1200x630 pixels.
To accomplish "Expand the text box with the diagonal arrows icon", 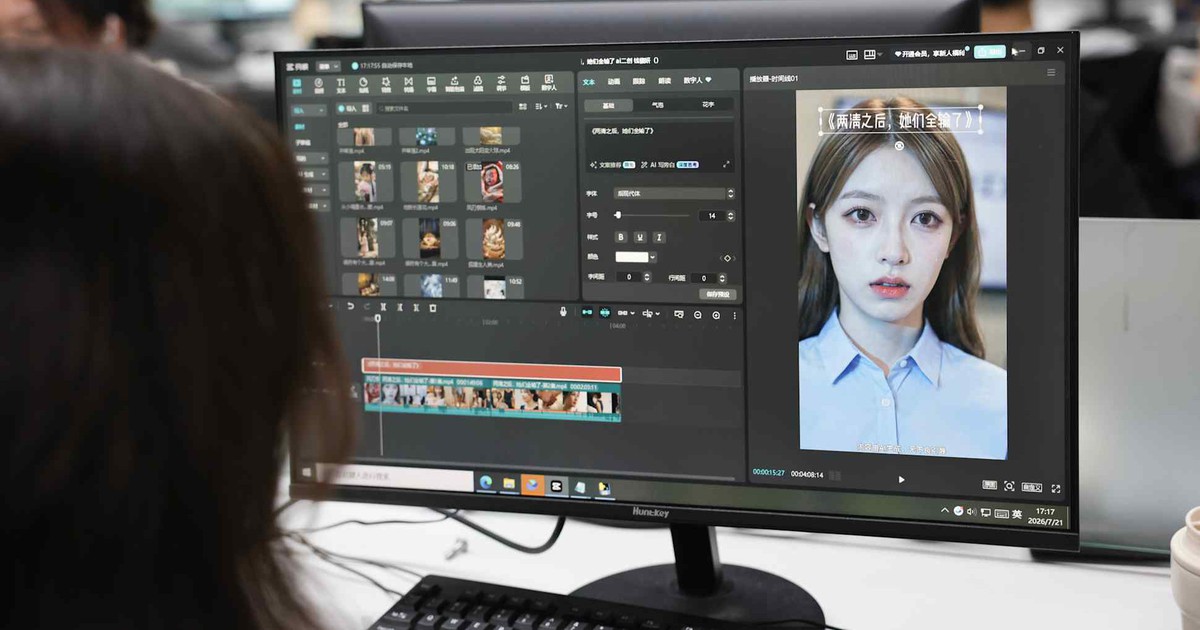I will click(x=726, y=164).
